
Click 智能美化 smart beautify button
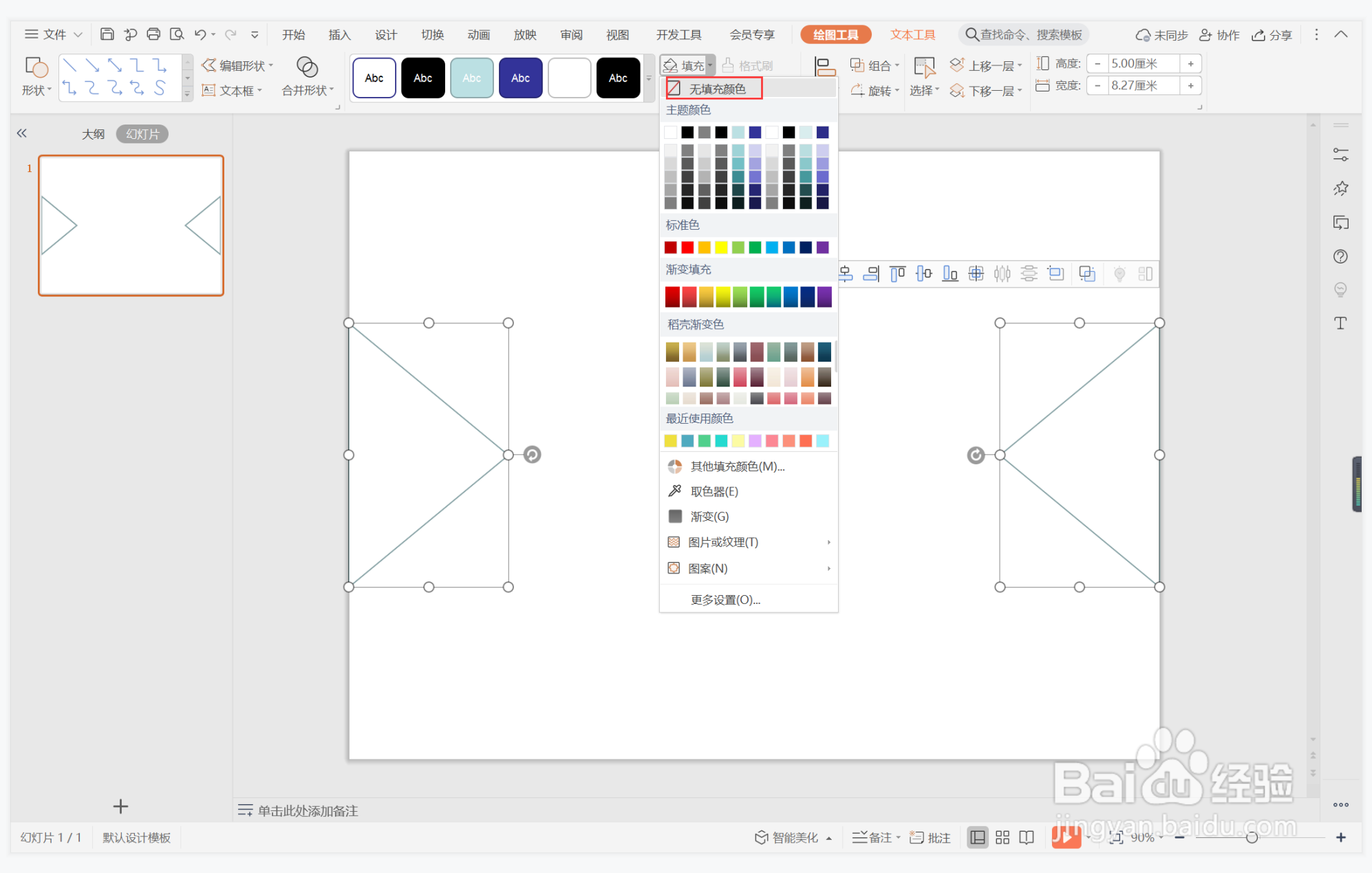click(x=793, y=837)
